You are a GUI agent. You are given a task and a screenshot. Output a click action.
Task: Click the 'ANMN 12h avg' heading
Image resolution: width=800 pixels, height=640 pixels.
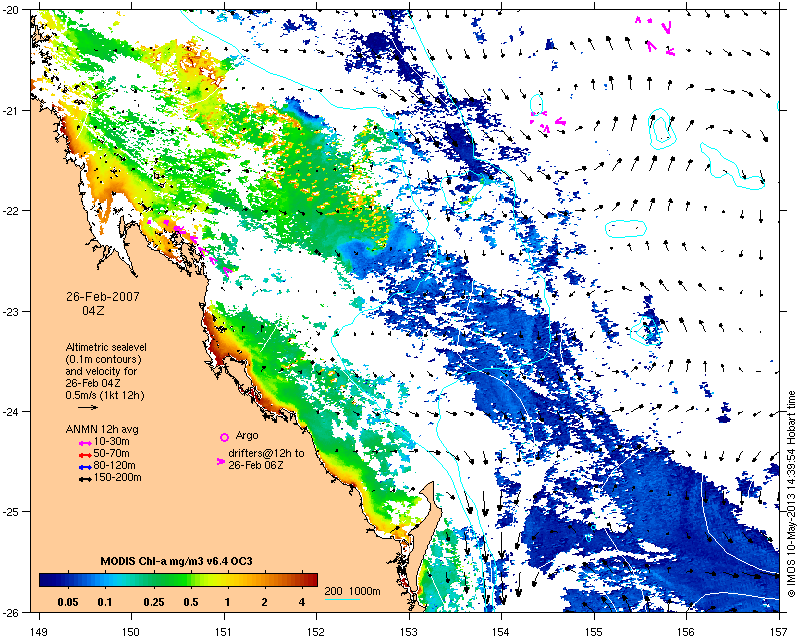[102, 429]
